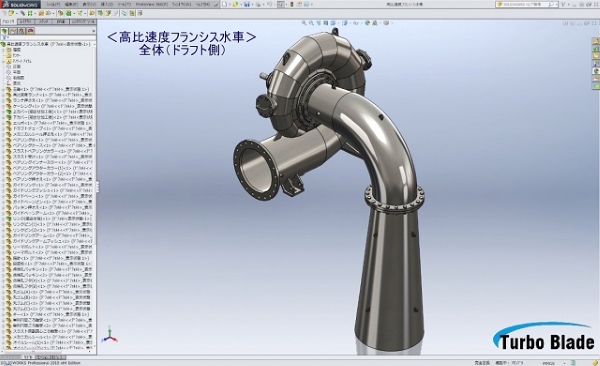Click the feature tree horizontal scrollbar

(x=45, y=351)
